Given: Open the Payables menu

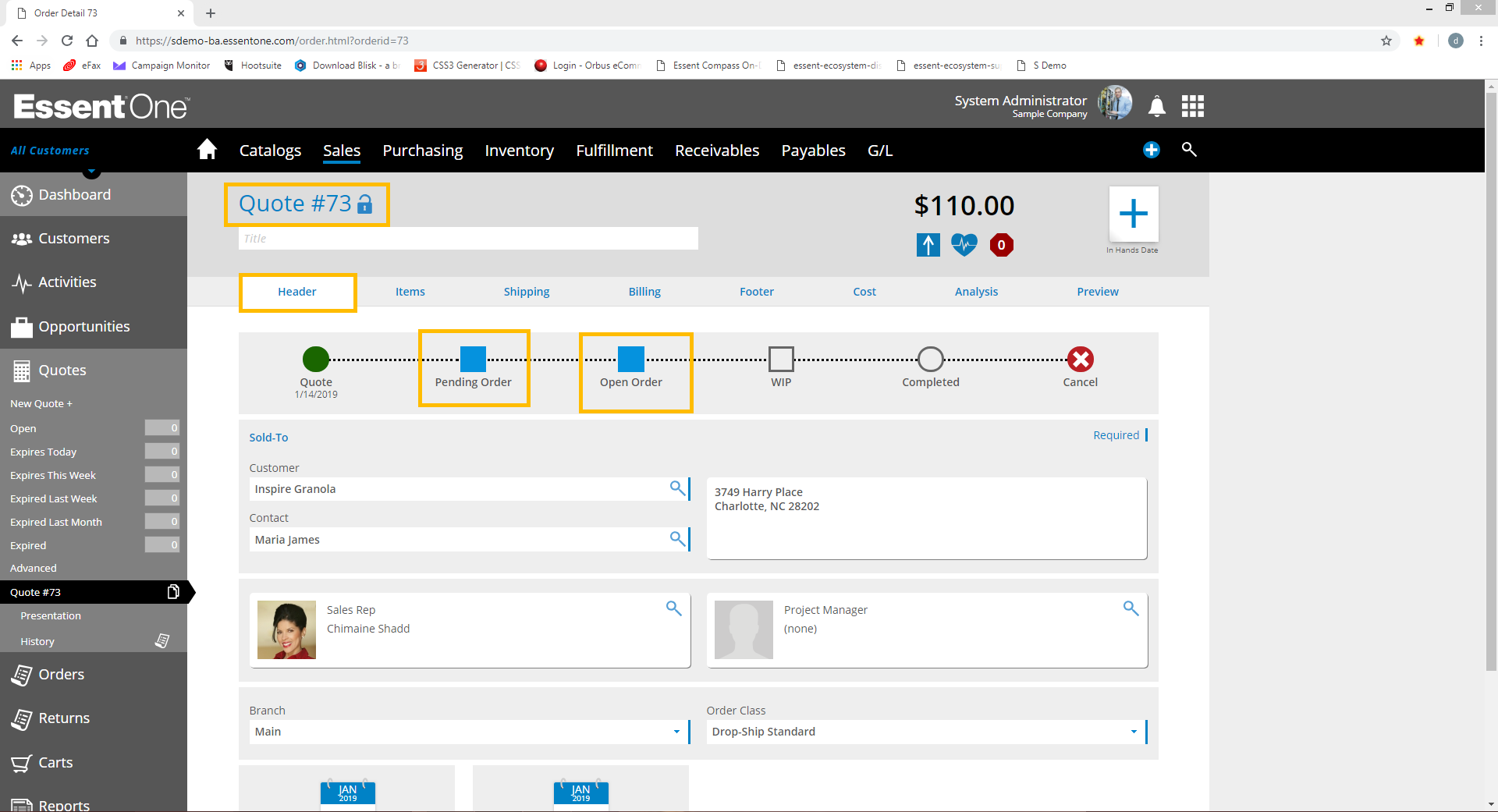Looking at the screenshot, I should pos(813,151).
